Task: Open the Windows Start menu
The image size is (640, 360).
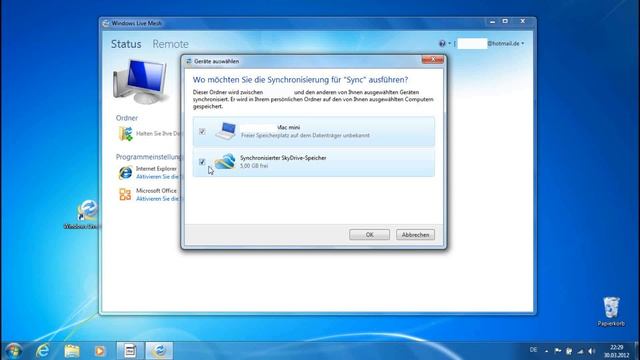Action: (x=13, y=351)
